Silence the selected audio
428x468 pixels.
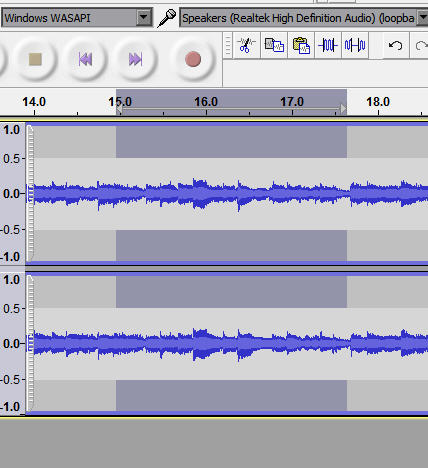click(355, 45)
